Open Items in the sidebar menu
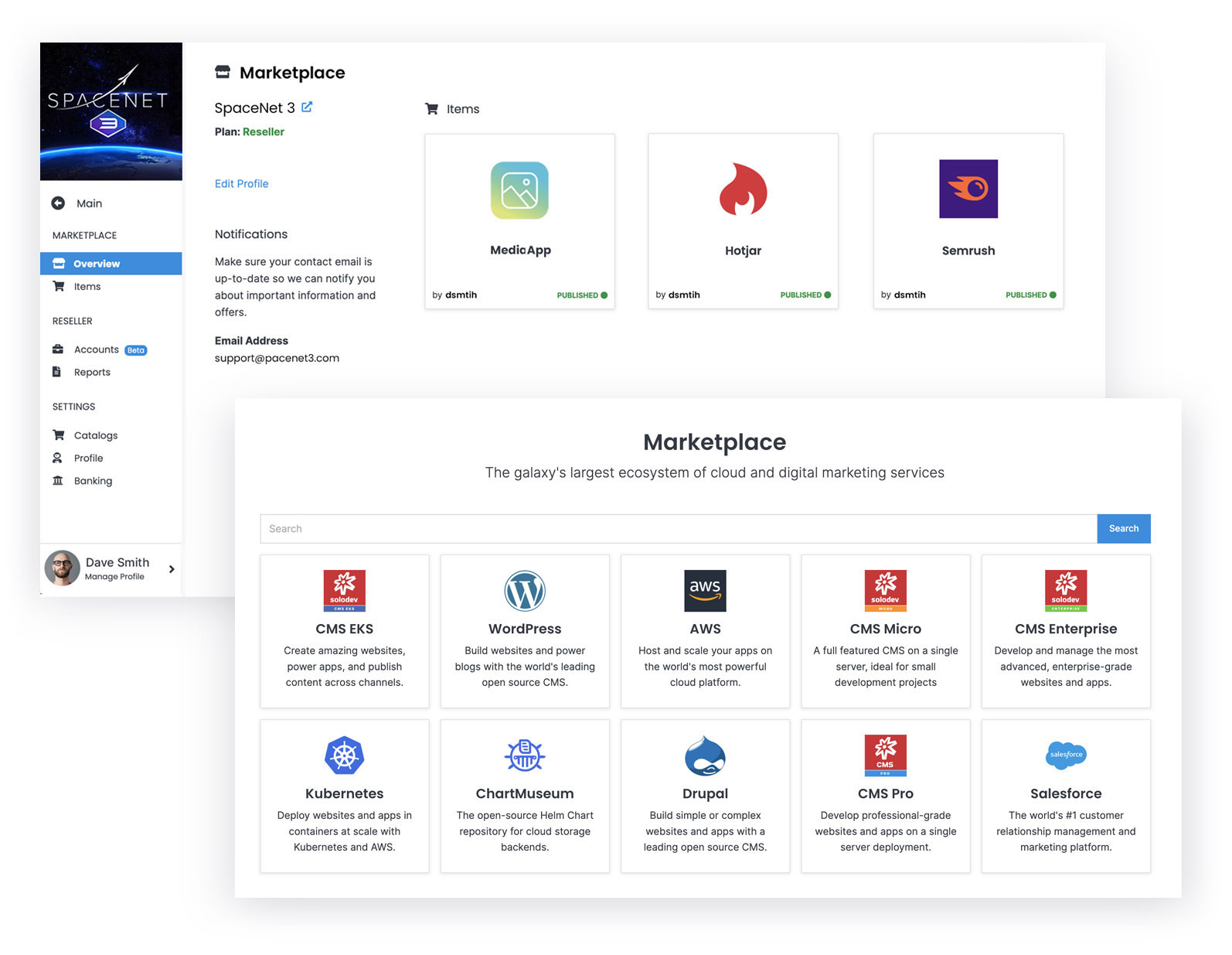The width and height of the screenshot is (1232, 955). tap(87, 287)
